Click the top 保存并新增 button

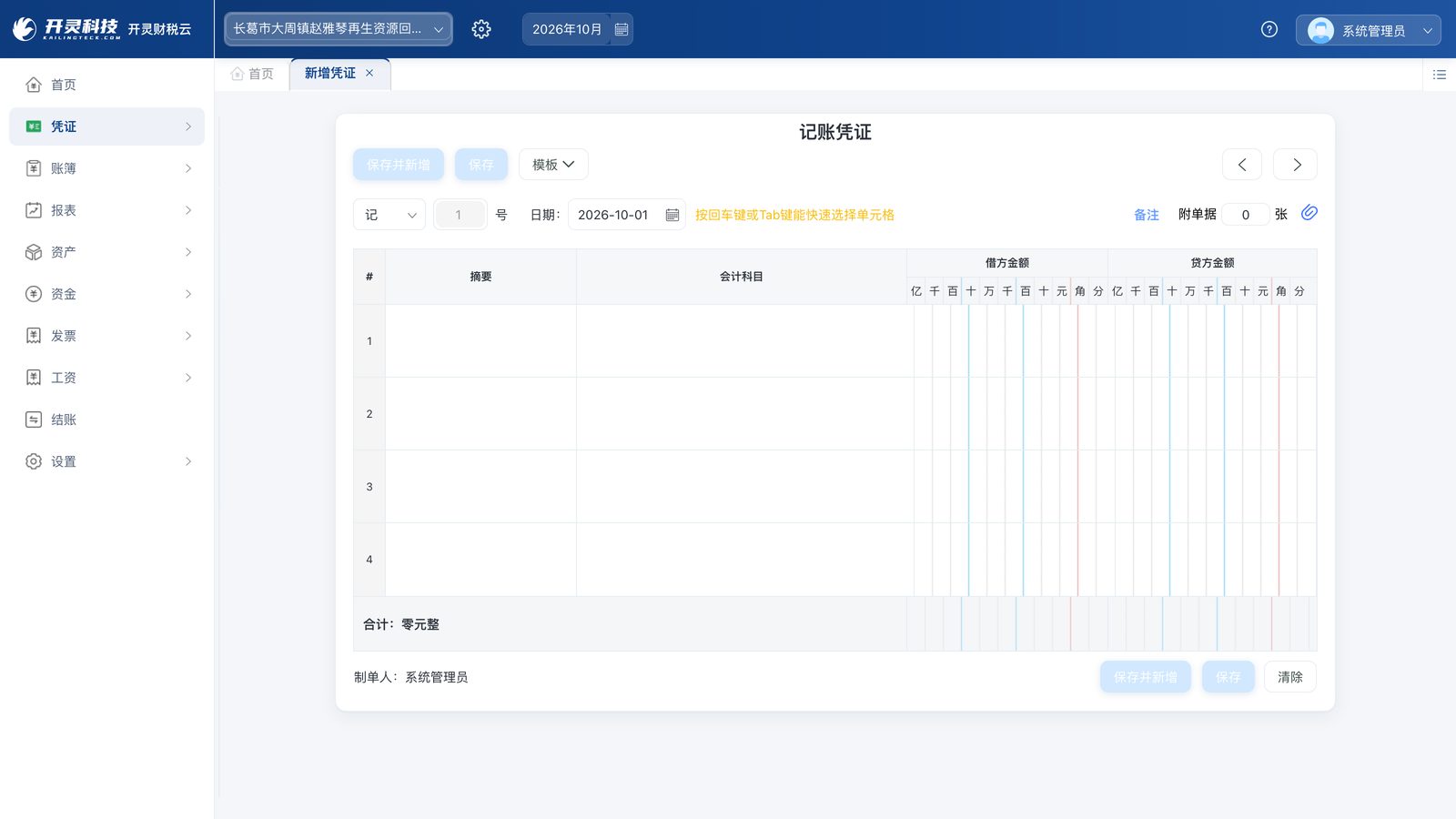[399, 165]
